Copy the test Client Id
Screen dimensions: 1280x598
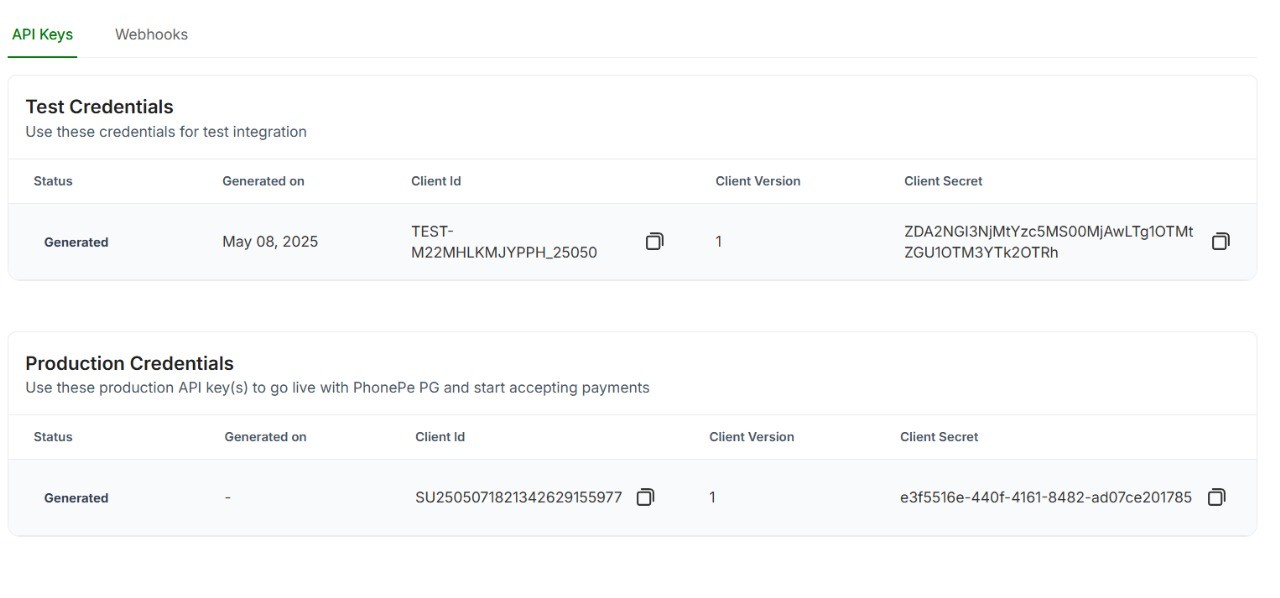point(654,241)
